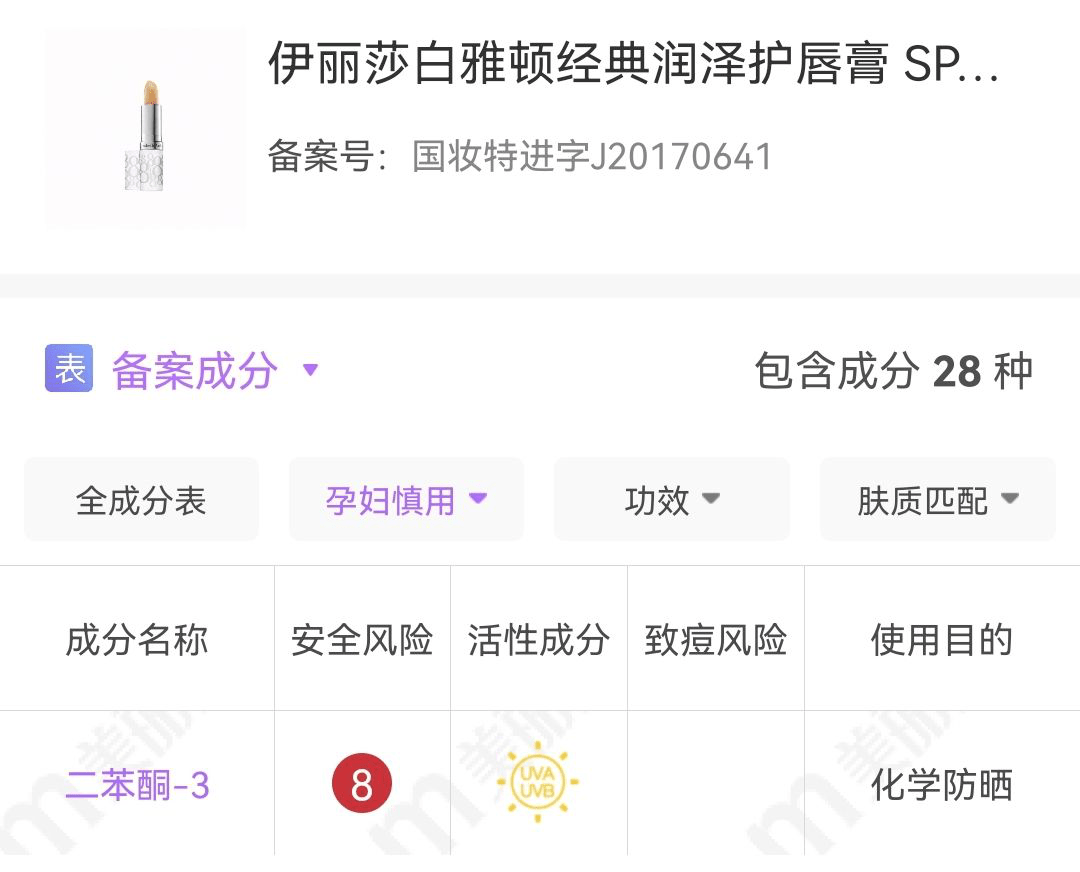Select the 活性成分 column header
This screenshot has height=872, width=1080.
(x=539, y=640)
